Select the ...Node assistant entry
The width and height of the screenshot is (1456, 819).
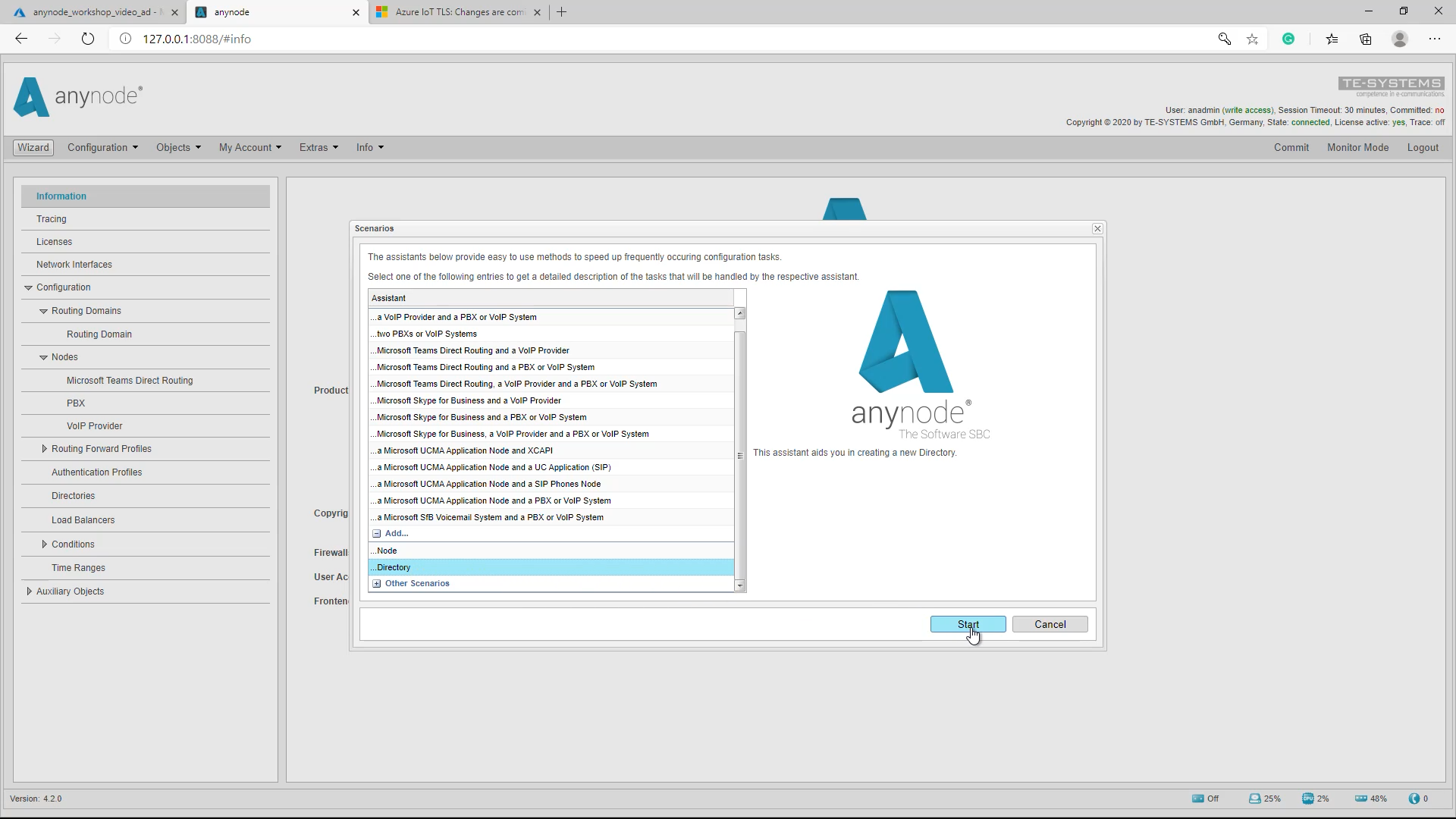coord(551,551)
